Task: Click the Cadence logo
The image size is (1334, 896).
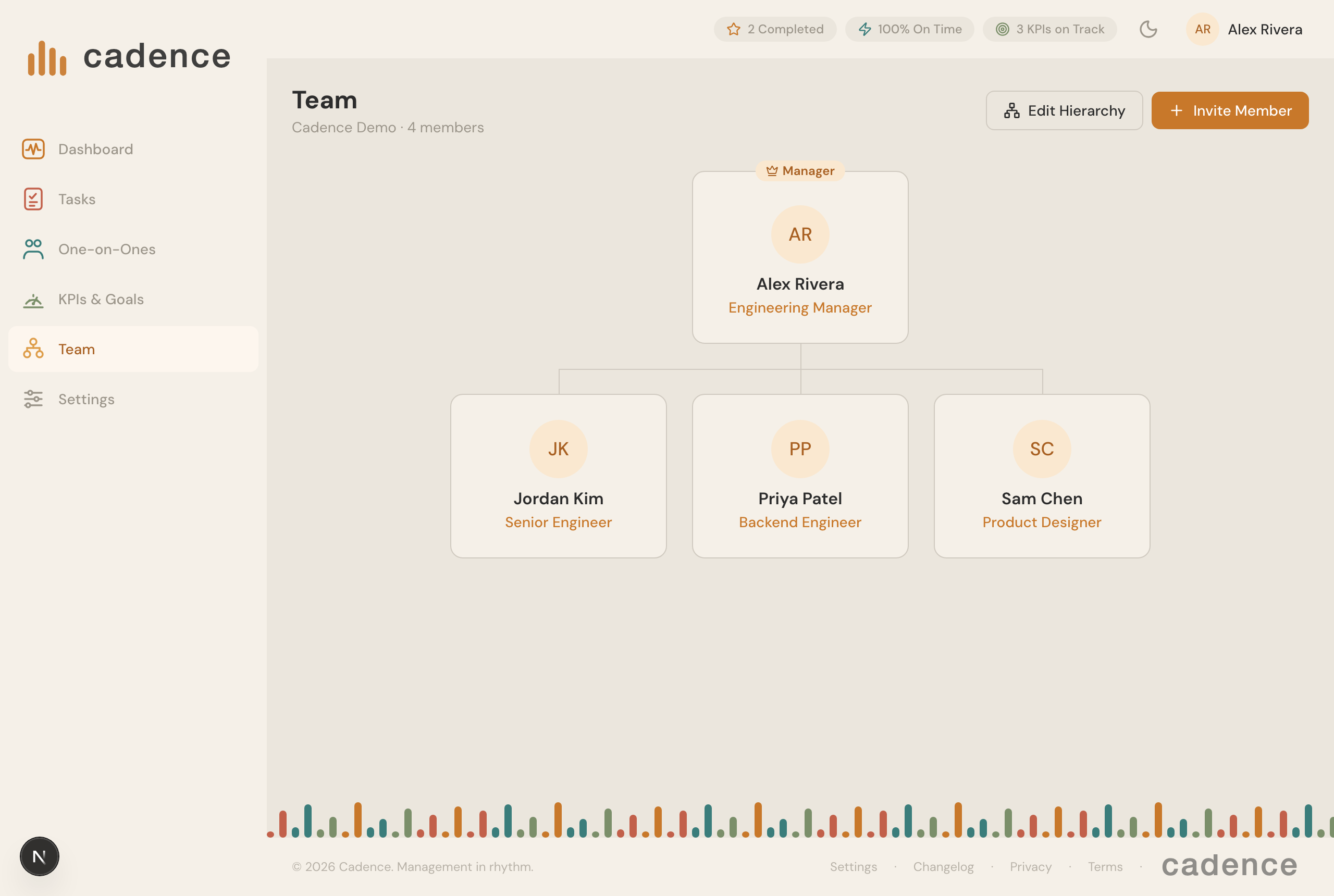Action: 129,57
